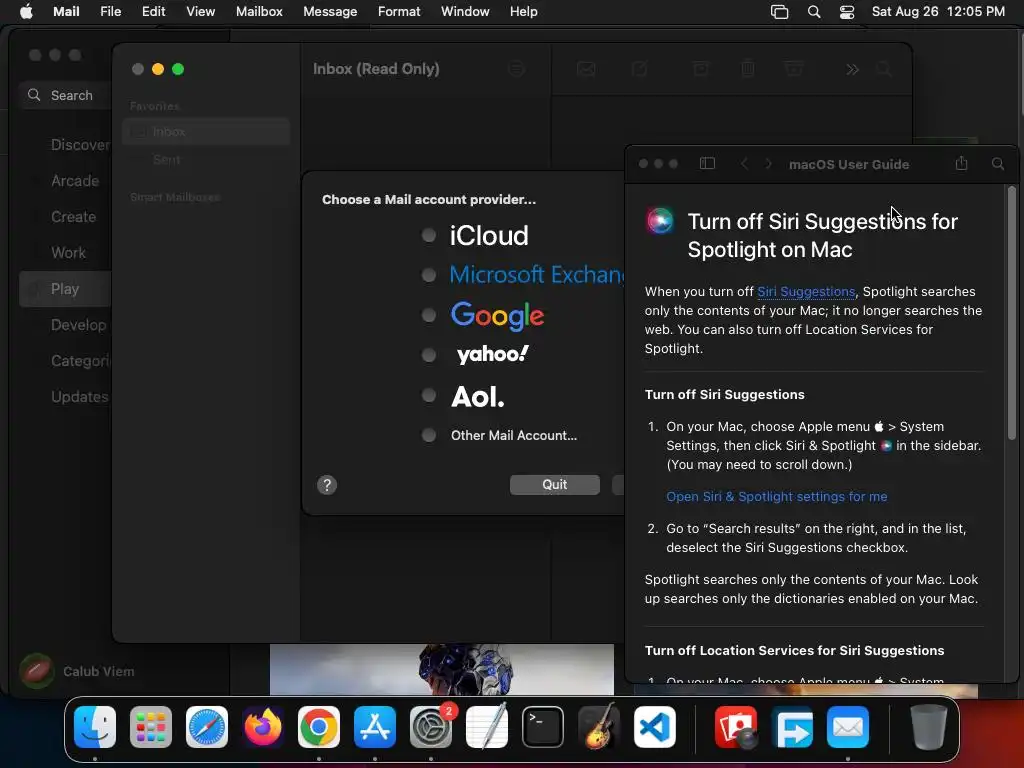1024x768 pixels.
Task: Go forward in the macOS User Guide
Action: point(769,164)
